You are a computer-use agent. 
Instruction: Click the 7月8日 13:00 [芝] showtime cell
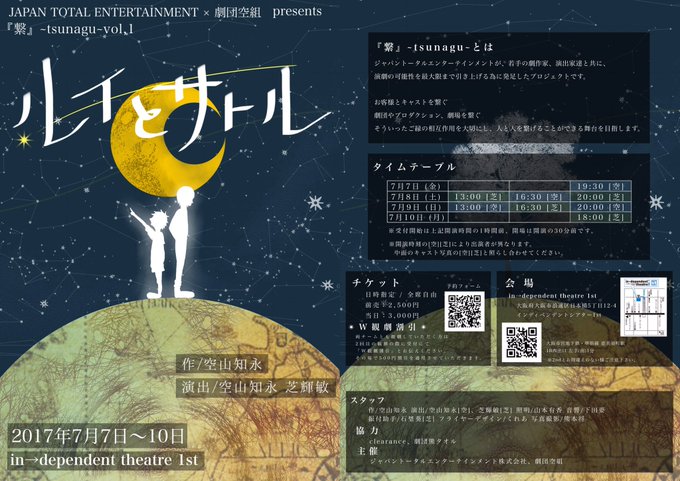coord(478,197)
